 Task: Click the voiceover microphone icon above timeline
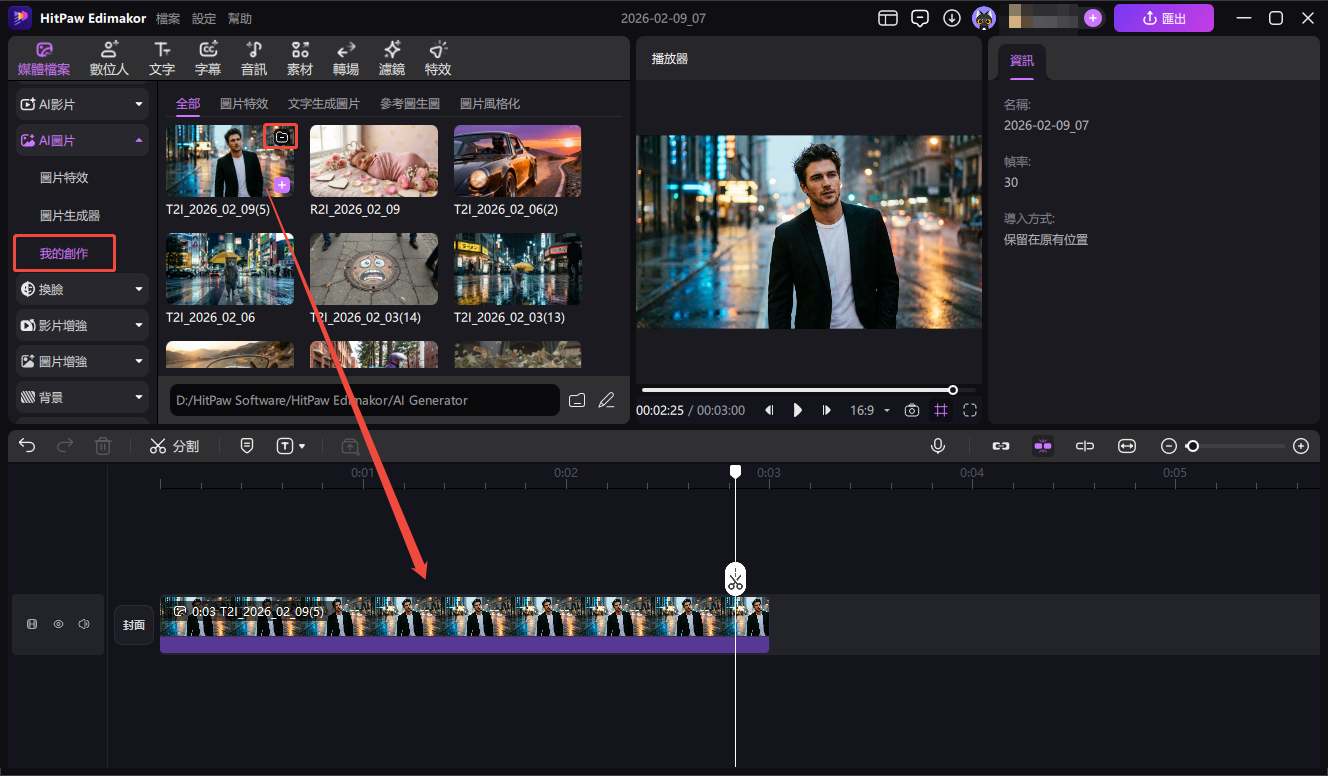point(937,446)
